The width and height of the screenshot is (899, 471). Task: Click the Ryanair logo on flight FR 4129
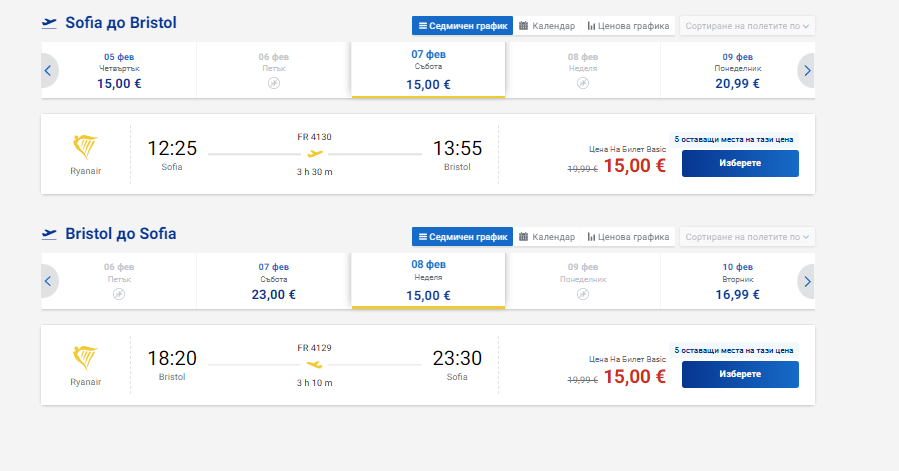85,358
